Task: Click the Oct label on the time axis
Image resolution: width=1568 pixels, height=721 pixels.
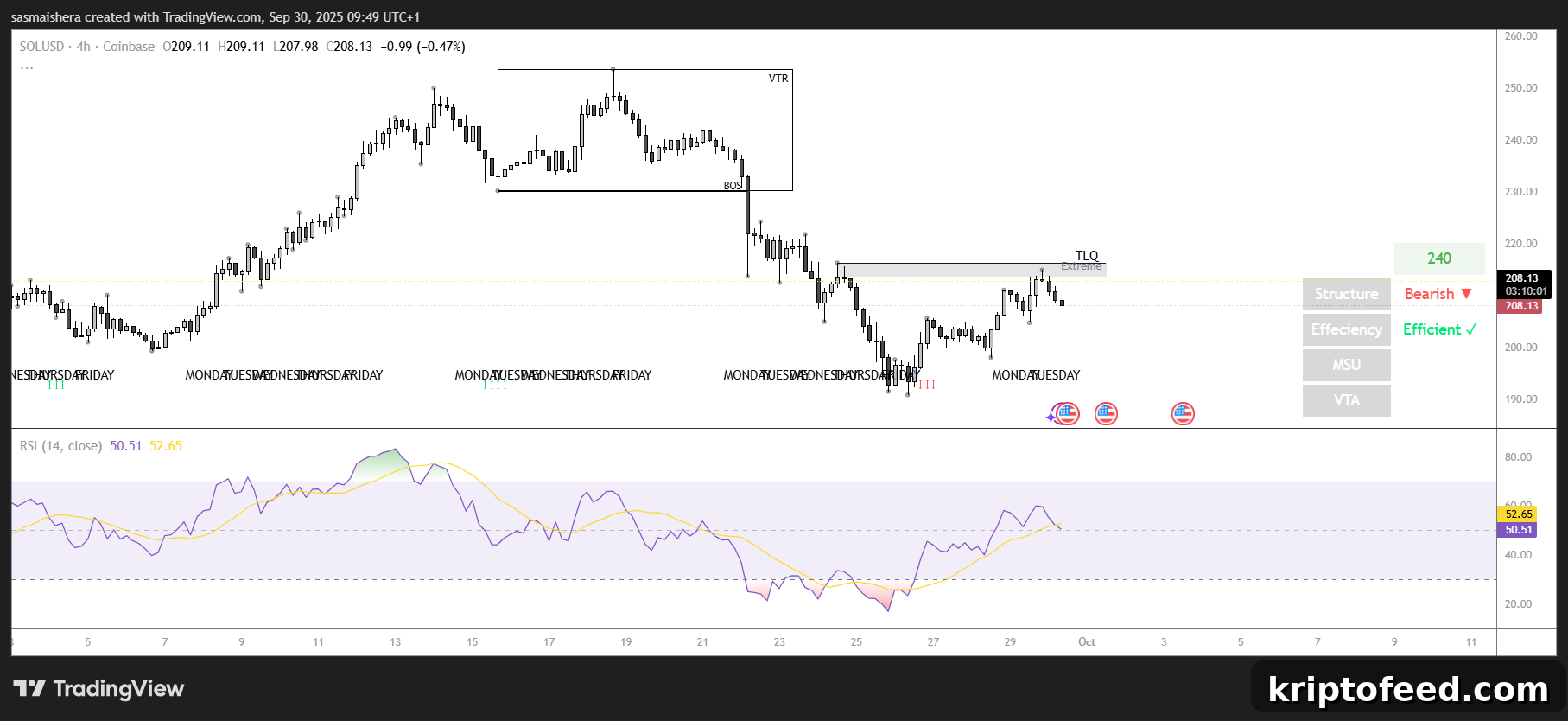Action: 1087,642
